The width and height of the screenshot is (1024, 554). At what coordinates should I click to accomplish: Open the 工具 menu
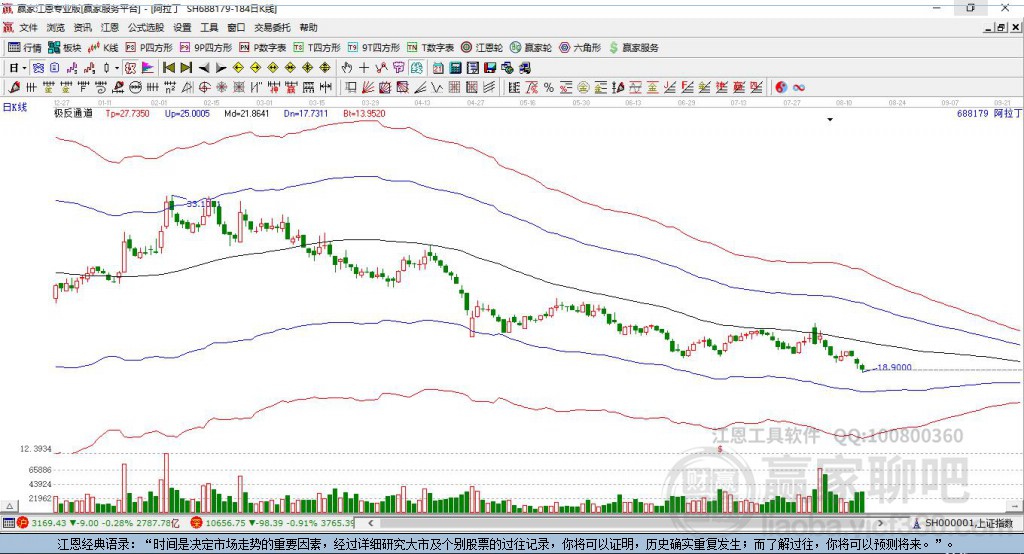[x=209, y=27]
